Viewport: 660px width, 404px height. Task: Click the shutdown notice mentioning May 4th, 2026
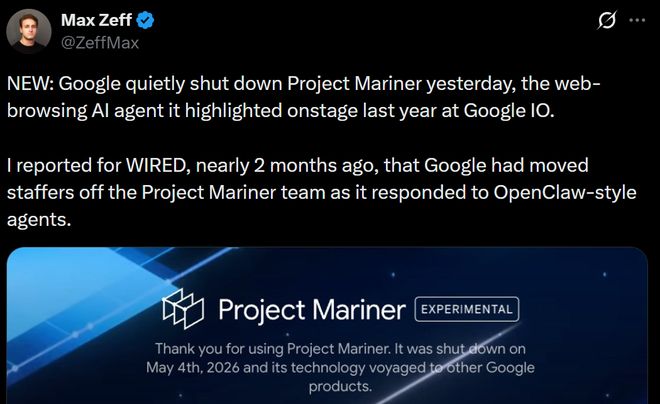[x=340, y=367]
